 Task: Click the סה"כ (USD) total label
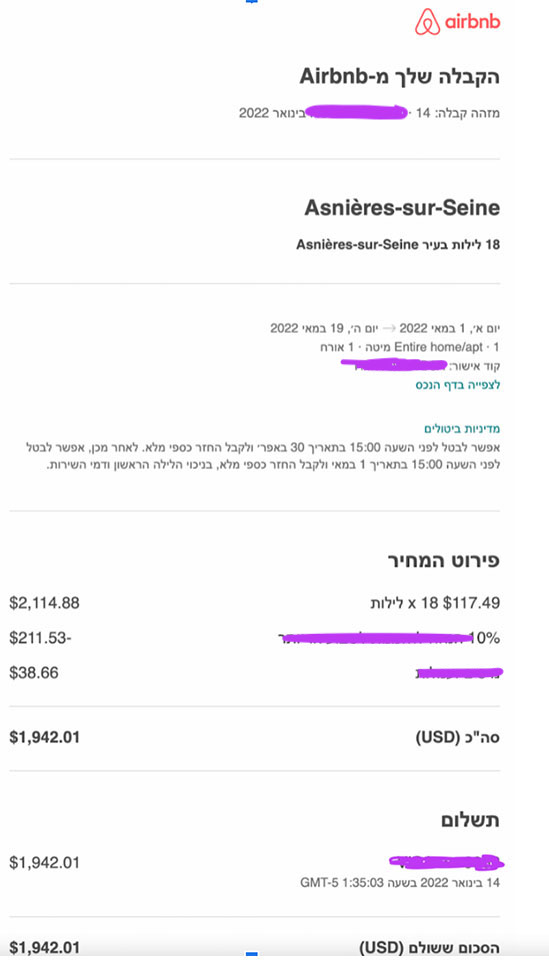click(x=458, y=737)
